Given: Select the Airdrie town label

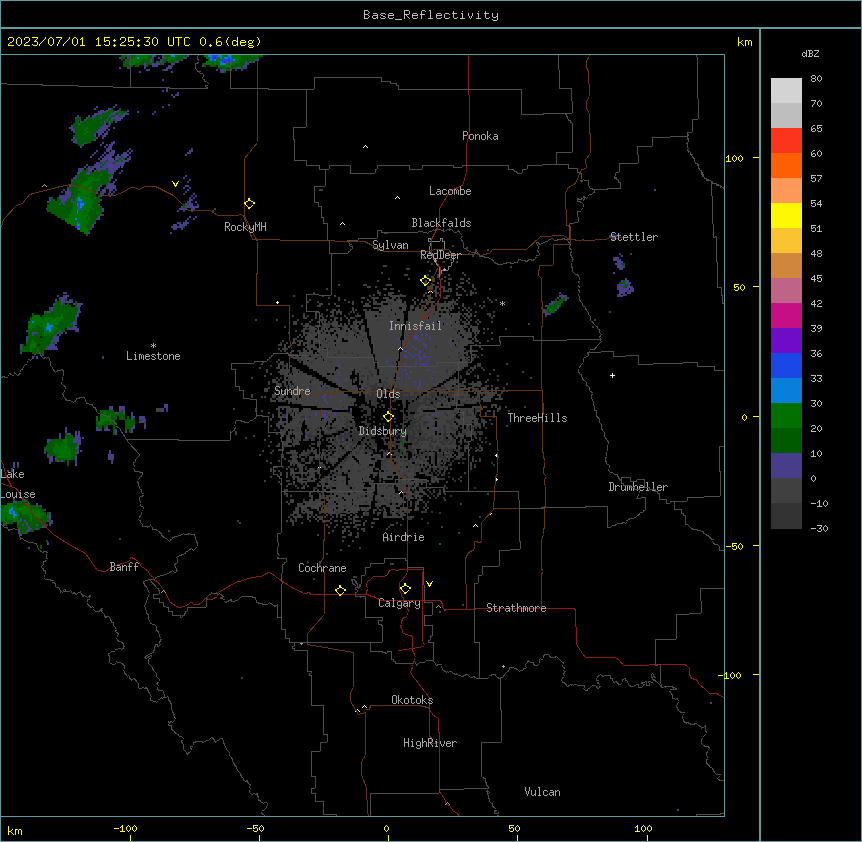Looking at the screenshot, I should click(x=404, y=537).
